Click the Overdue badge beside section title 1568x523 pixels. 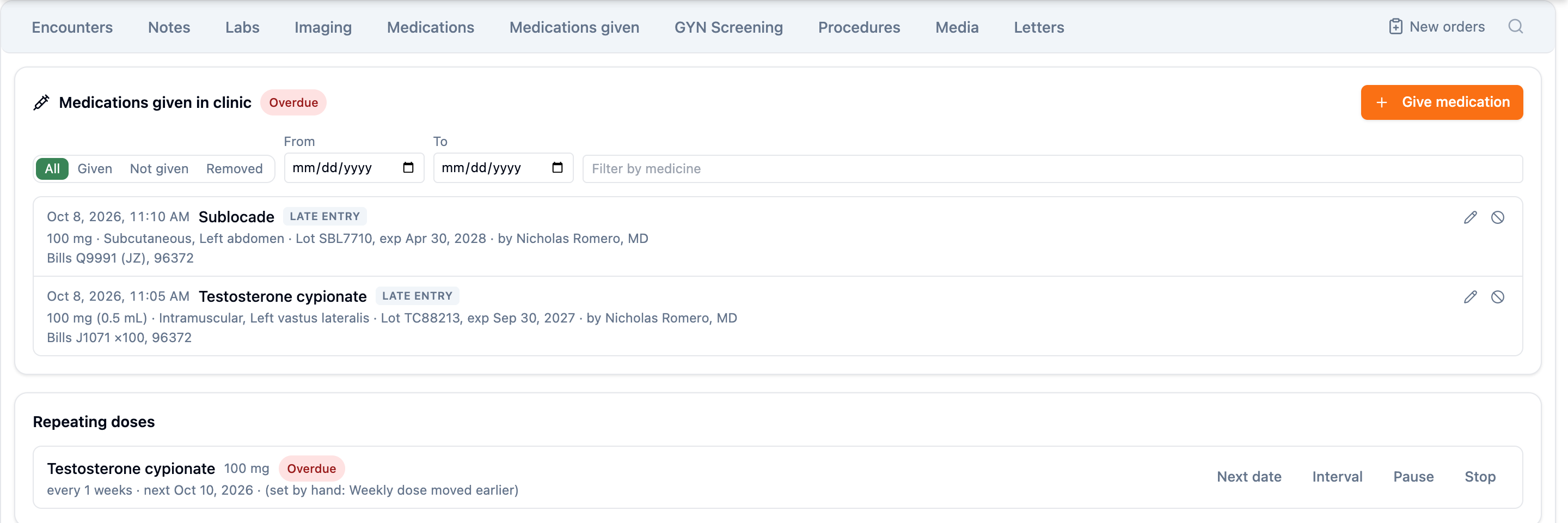(293, 102)
